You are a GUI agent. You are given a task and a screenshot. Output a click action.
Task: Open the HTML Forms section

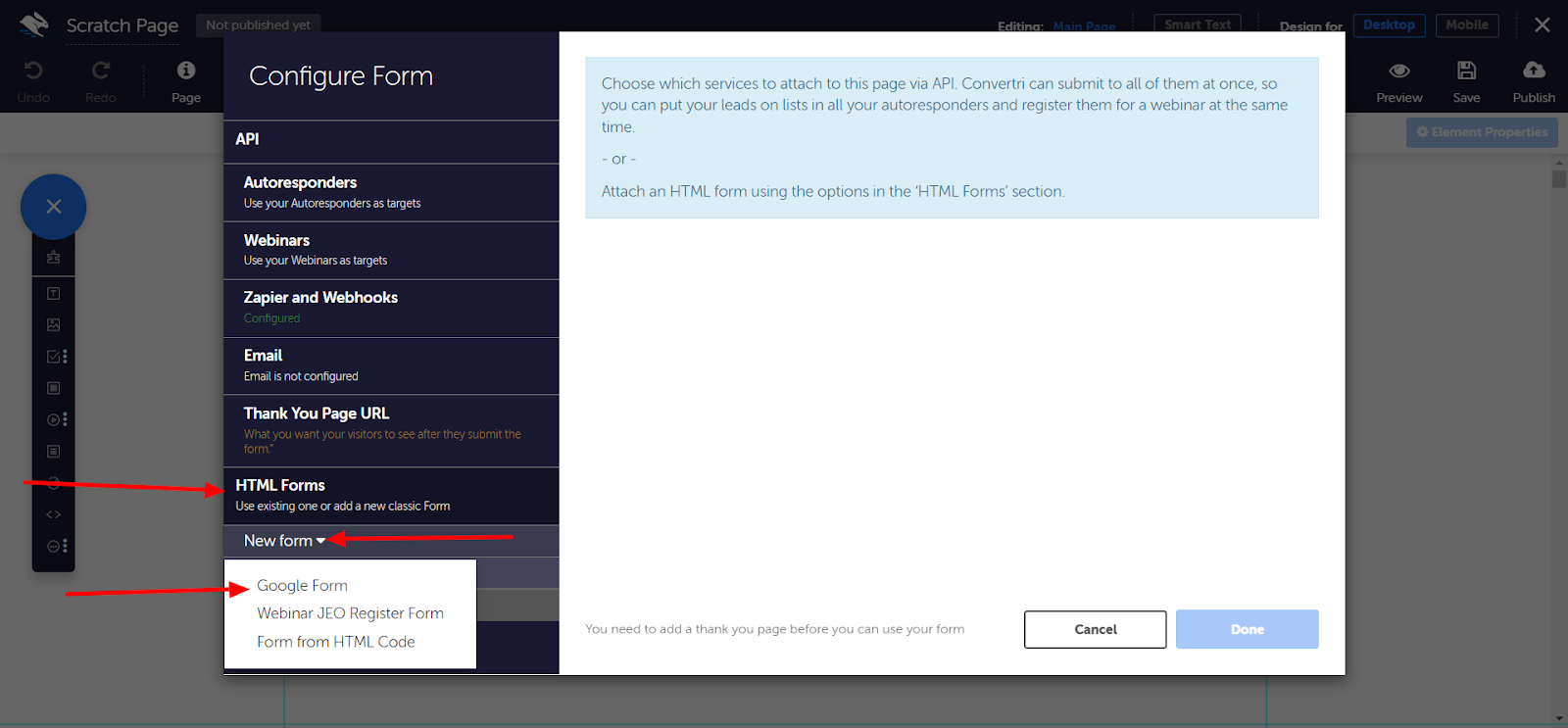point(391,496)
